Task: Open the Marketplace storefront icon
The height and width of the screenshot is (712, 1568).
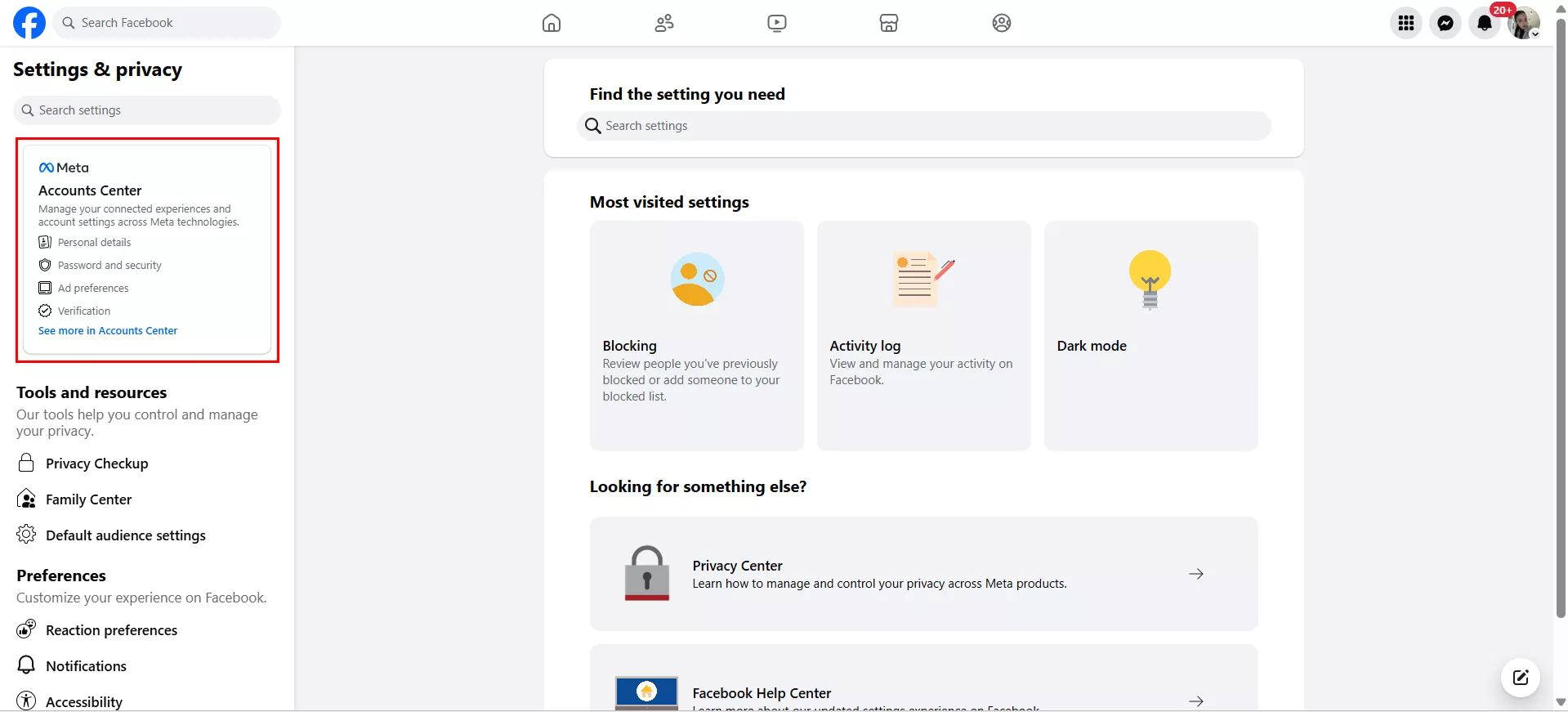Action: [x=889, y=23]
